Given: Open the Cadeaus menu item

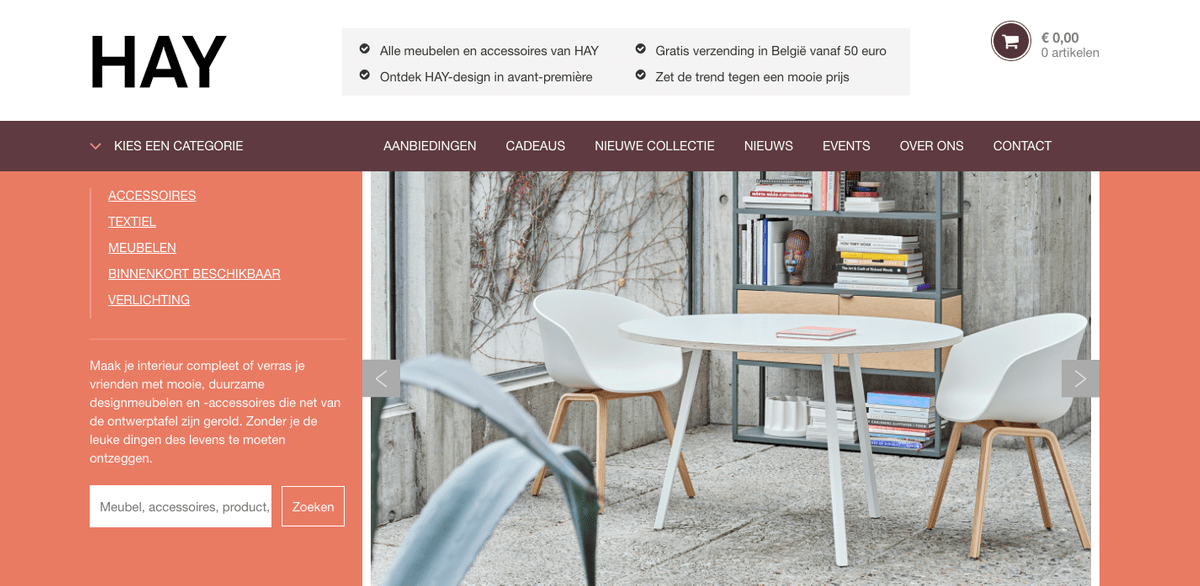Looking at the screenshot, I should tap(535, 146).
